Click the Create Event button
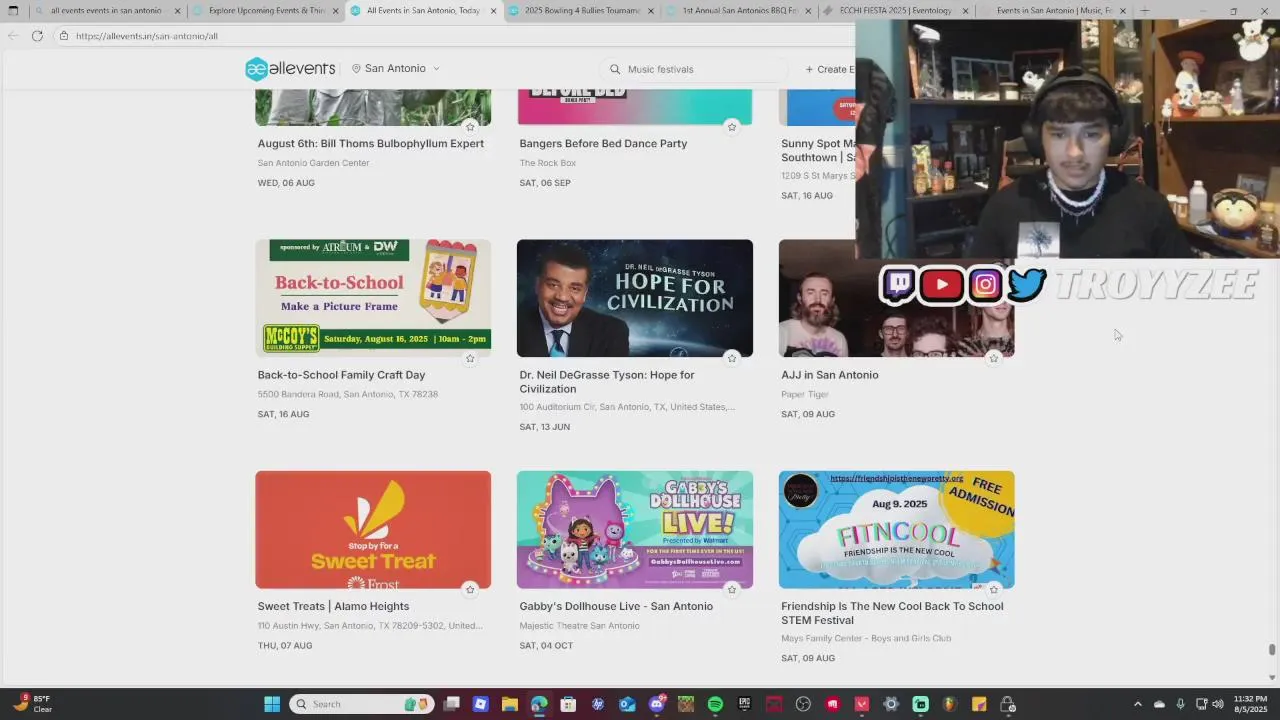The width and height of the screenshot is (1280, 720). pyautogui.click(x=830, y=69)
